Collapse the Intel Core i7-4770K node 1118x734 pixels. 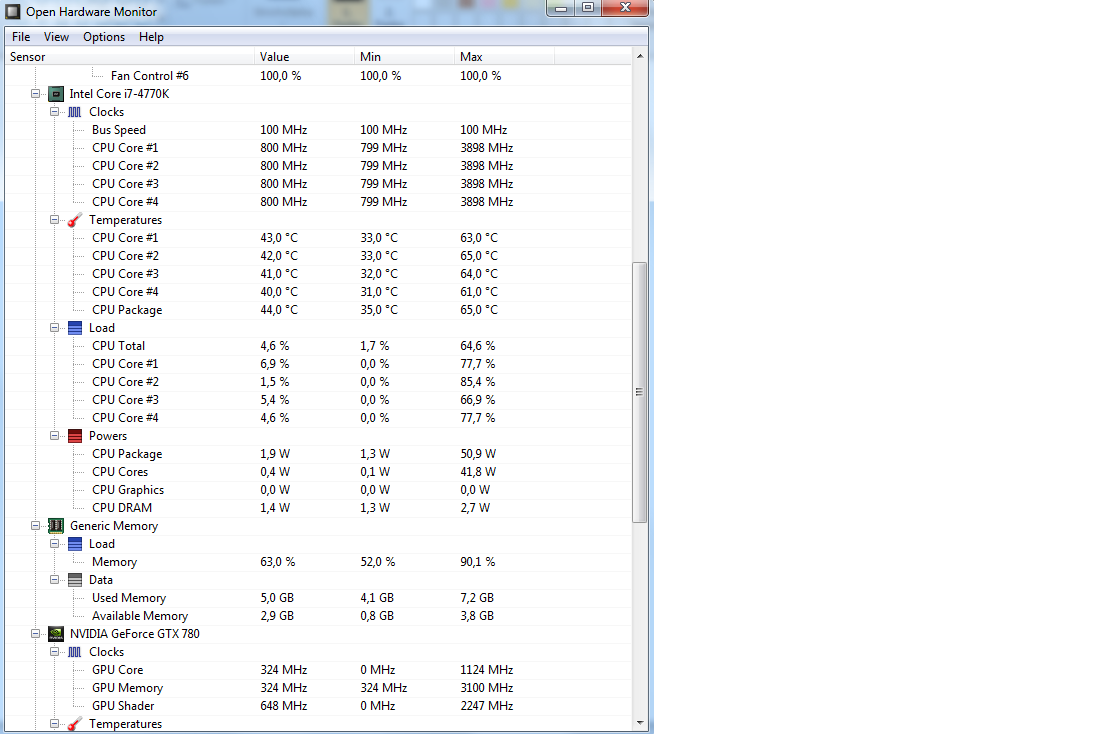[35, 93]
